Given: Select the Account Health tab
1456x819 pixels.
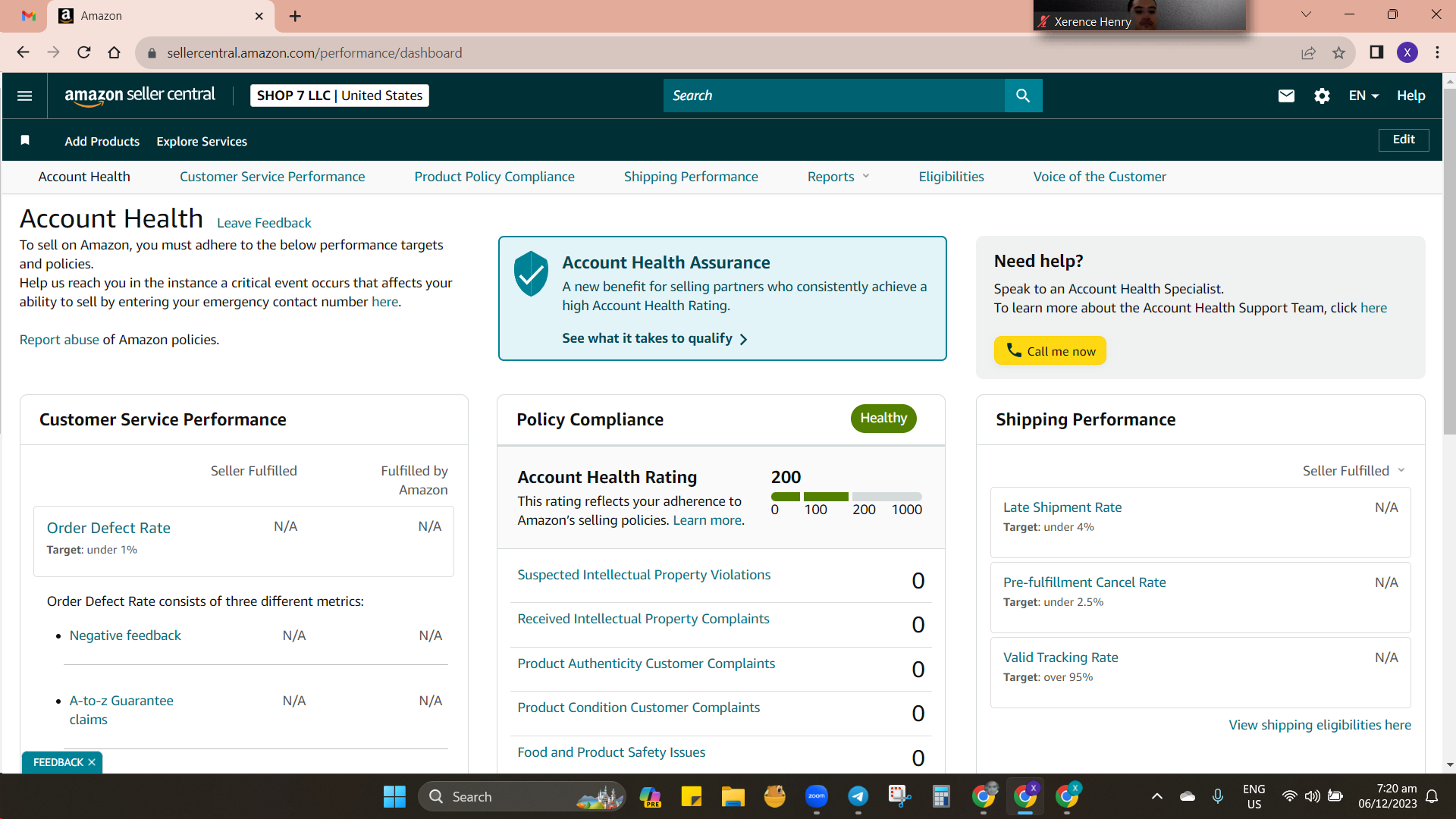Looking at the screenshot, I should [84, 177].
